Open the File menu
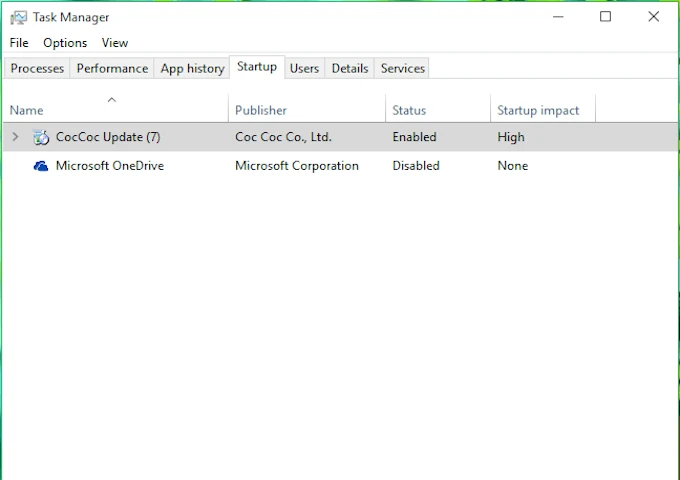This screenshot has height=480, width=680. [19, 43]
